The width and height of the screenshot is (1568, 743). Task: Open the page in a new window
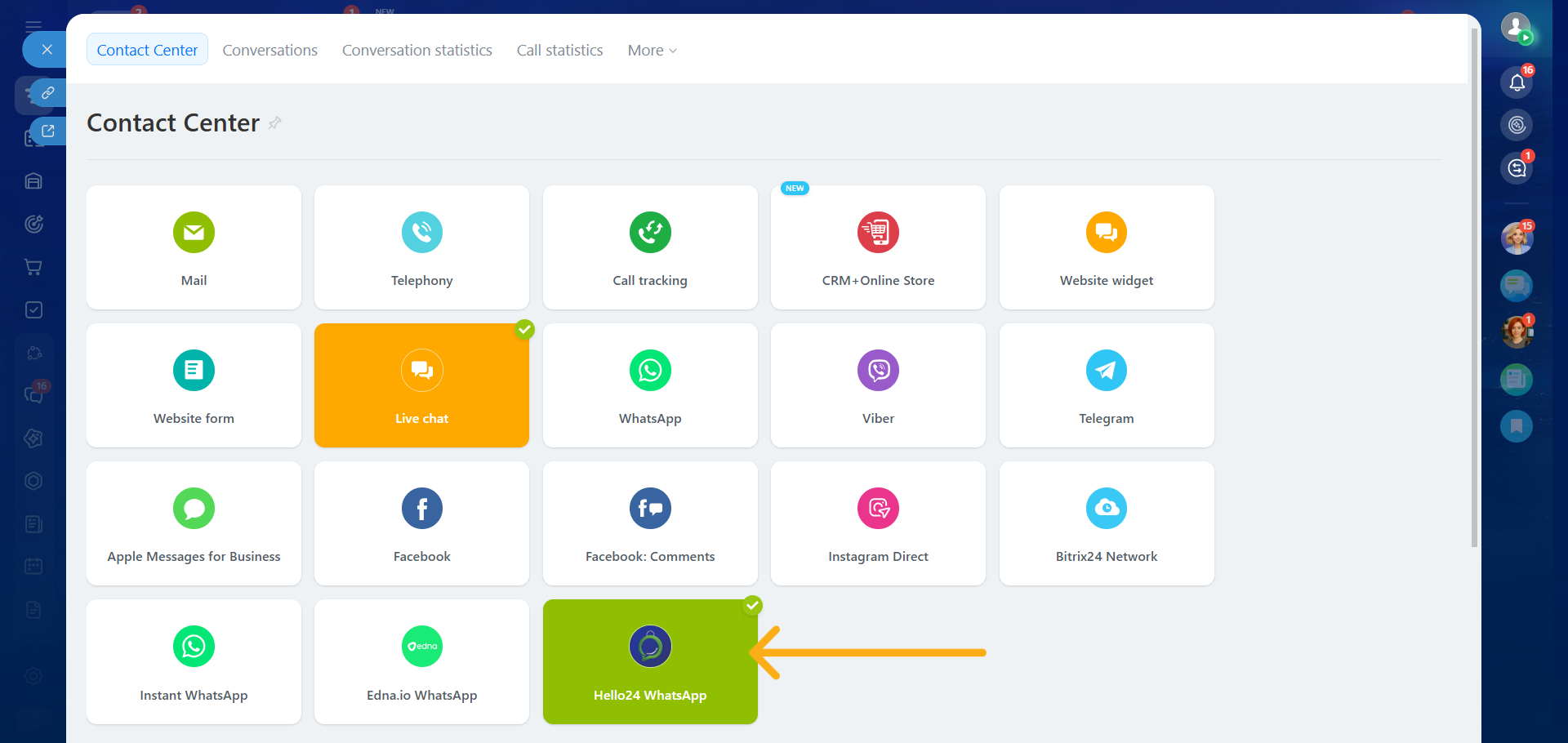[48, 131]
